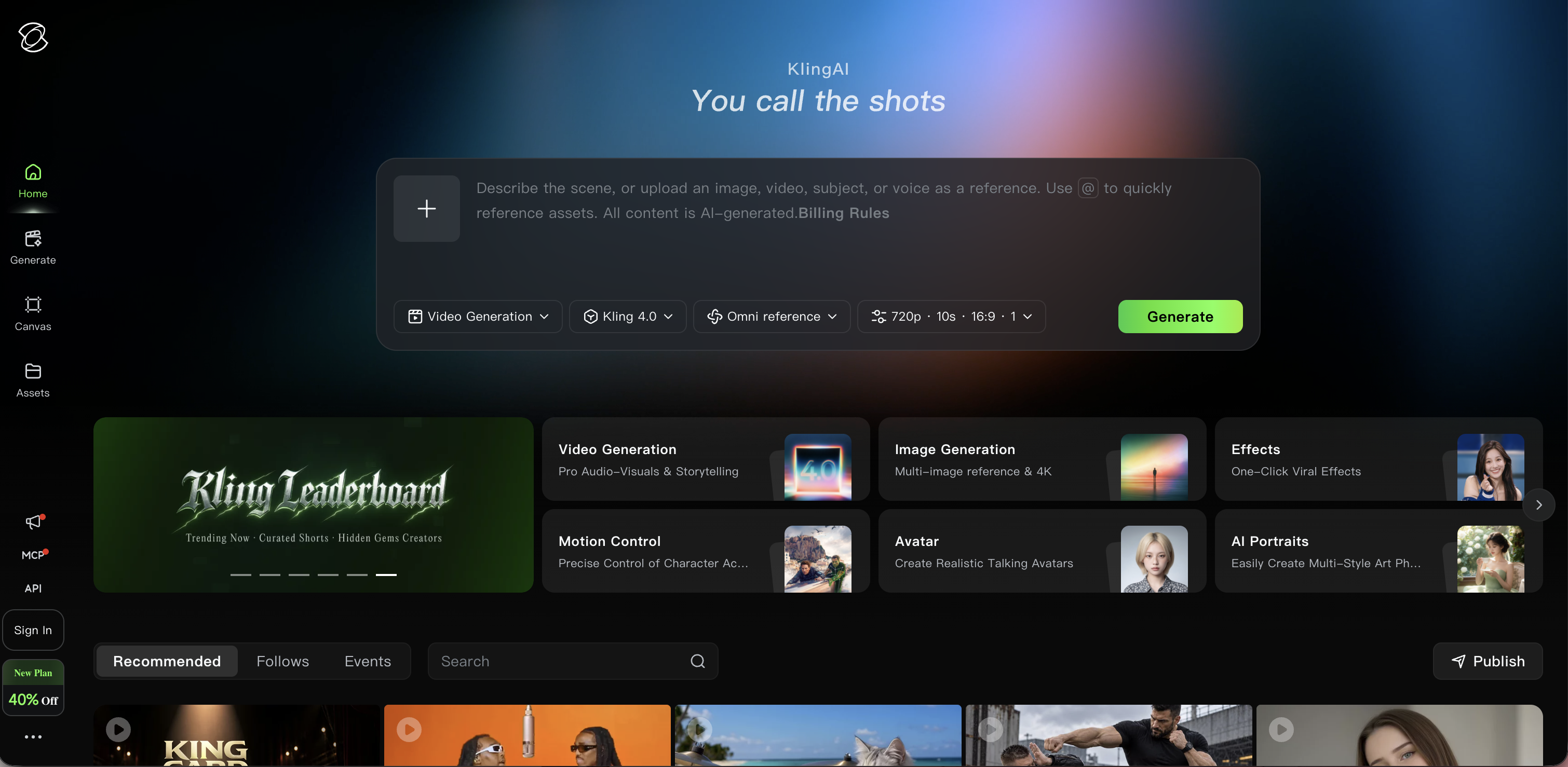Open the Generate sidebar icon
Screen dimensions: 1568x767
(x=33, y=238)
